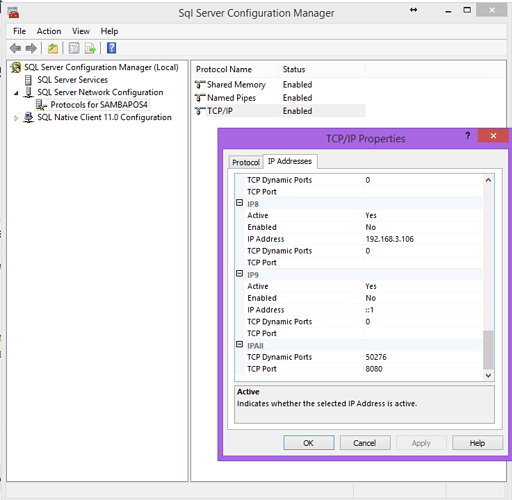Click the IPAll TCP Port value field
The height and width of the screenshot is (500, 512).
tap(422, 369)
